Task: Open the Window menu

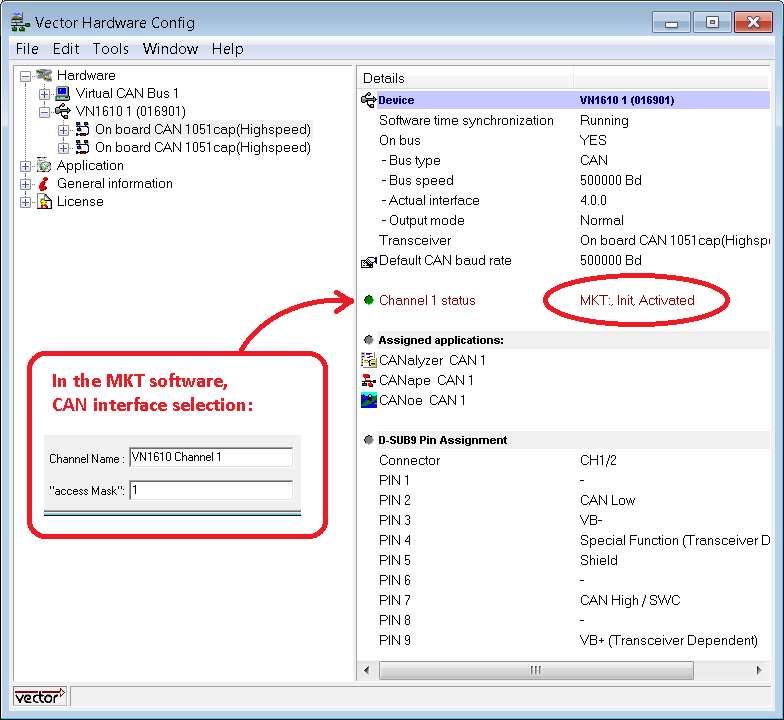Action: point(170,49)
